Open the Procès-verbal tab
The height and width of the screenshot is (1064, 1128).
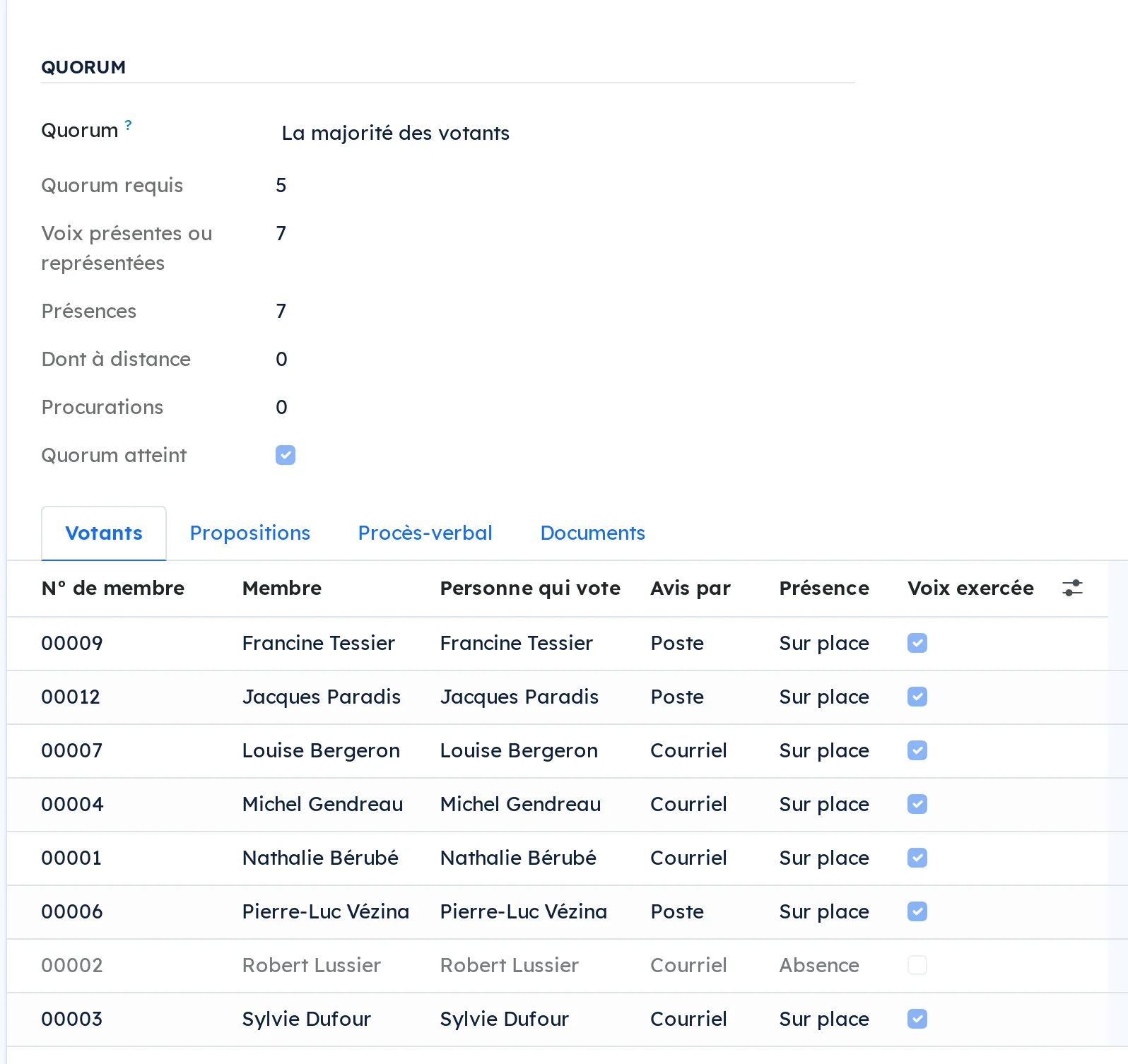point(425,533)
